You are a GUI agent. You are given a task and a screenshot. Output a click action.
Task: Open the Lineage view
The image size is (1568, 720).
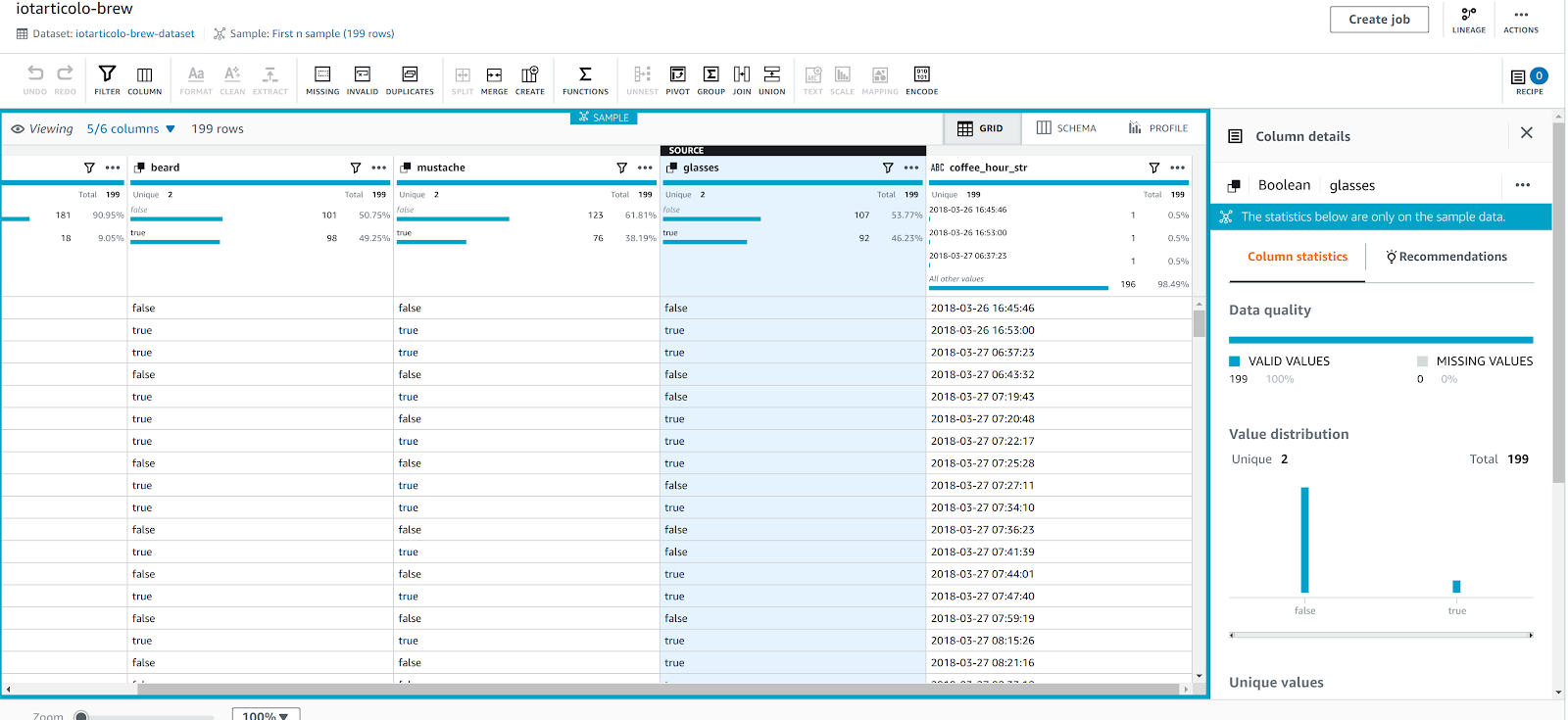pos(1468,21)
